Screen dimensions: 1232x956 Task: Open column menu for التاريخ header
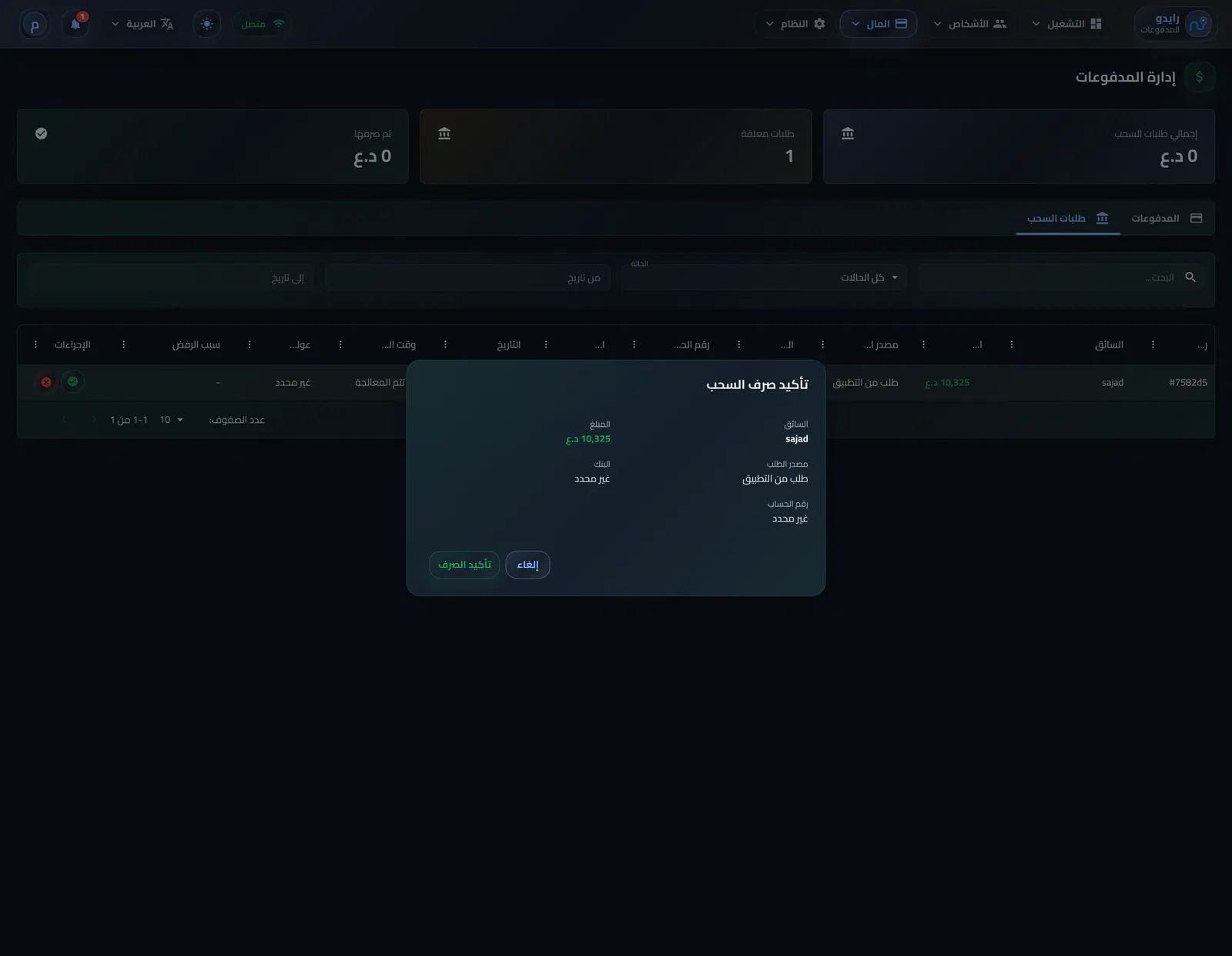point(445,344)
